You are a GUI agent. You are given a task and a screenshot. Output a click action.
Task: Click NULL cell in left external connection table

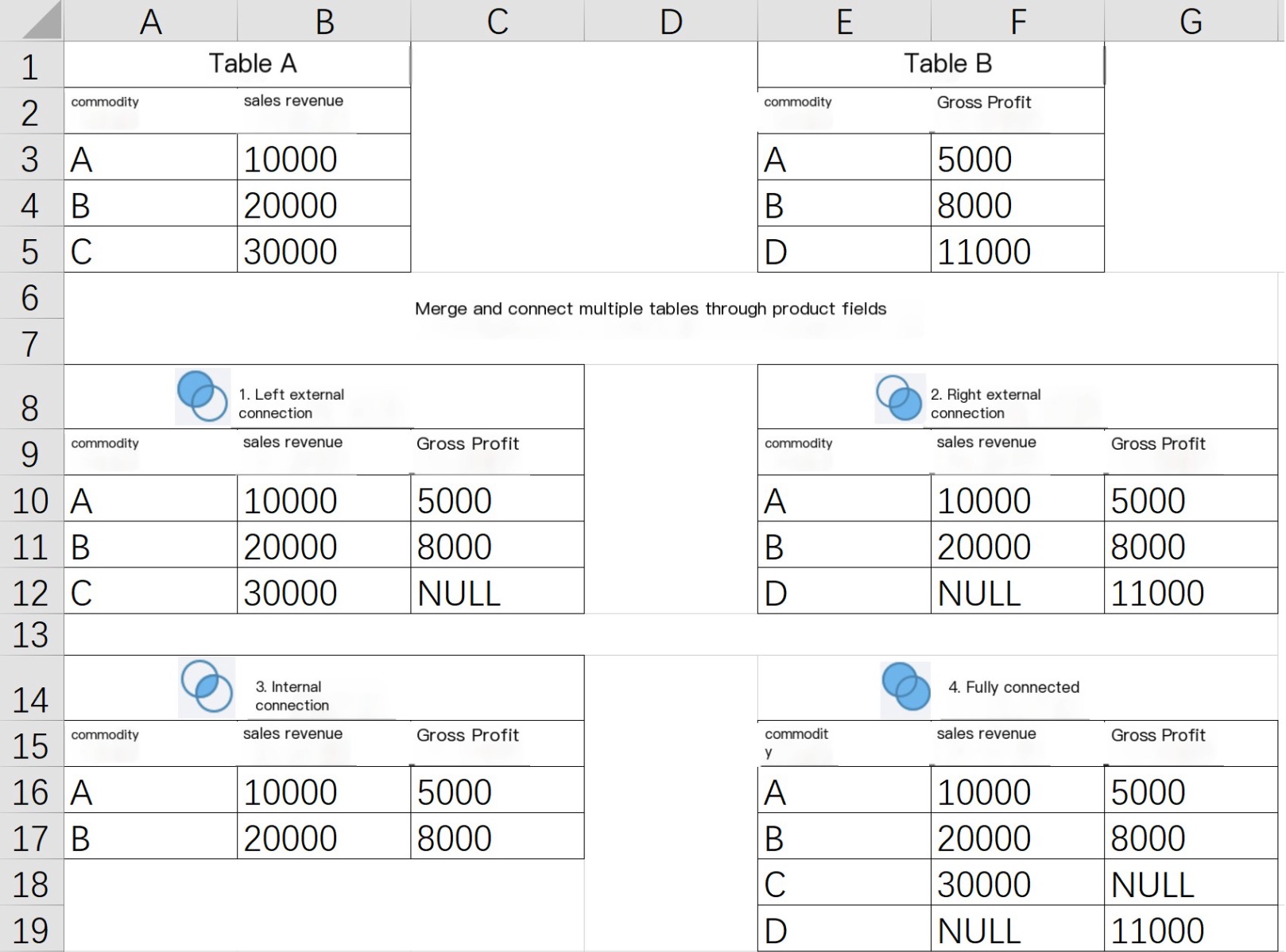496,593
